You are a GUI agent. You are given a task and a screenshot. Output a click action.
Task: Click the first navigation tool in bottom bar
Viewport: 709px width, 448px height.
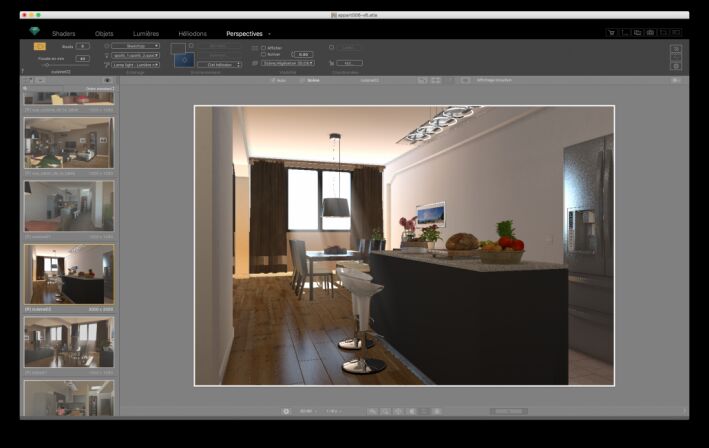tap(372, 411)
